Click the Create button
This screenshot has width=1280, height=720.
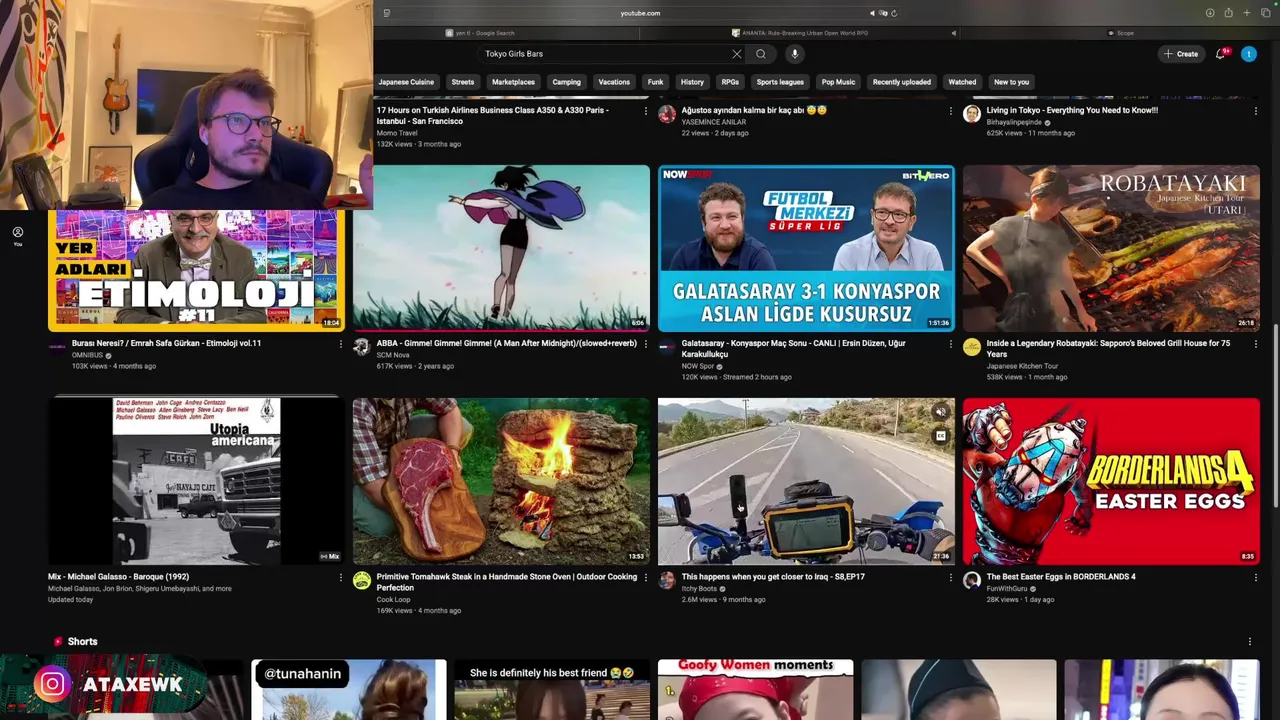pyautogui.click(x=1181, y=54)
